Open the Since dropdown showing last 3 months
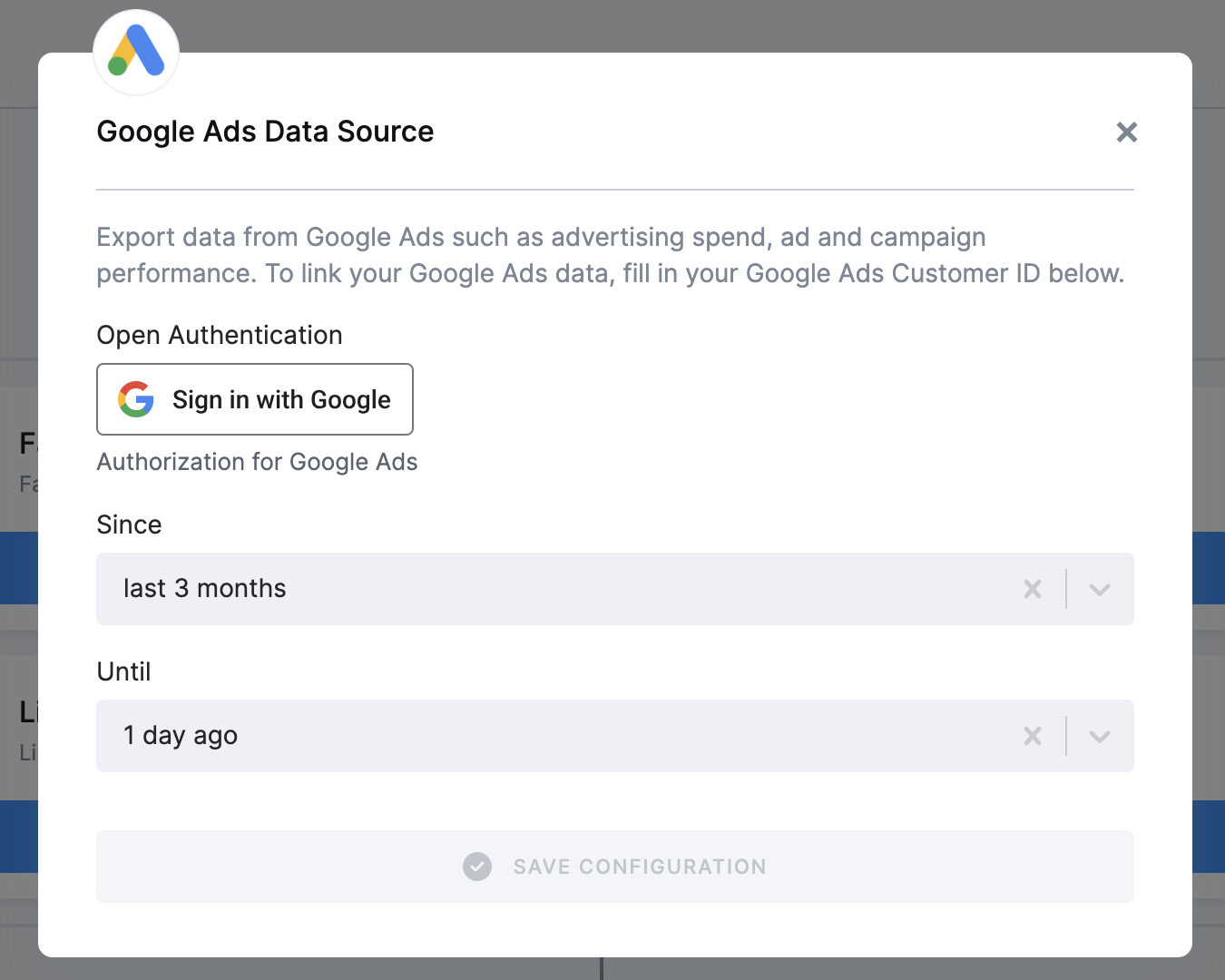Image resolution: width=1225 pixels, height=980 pixels. 544,589
